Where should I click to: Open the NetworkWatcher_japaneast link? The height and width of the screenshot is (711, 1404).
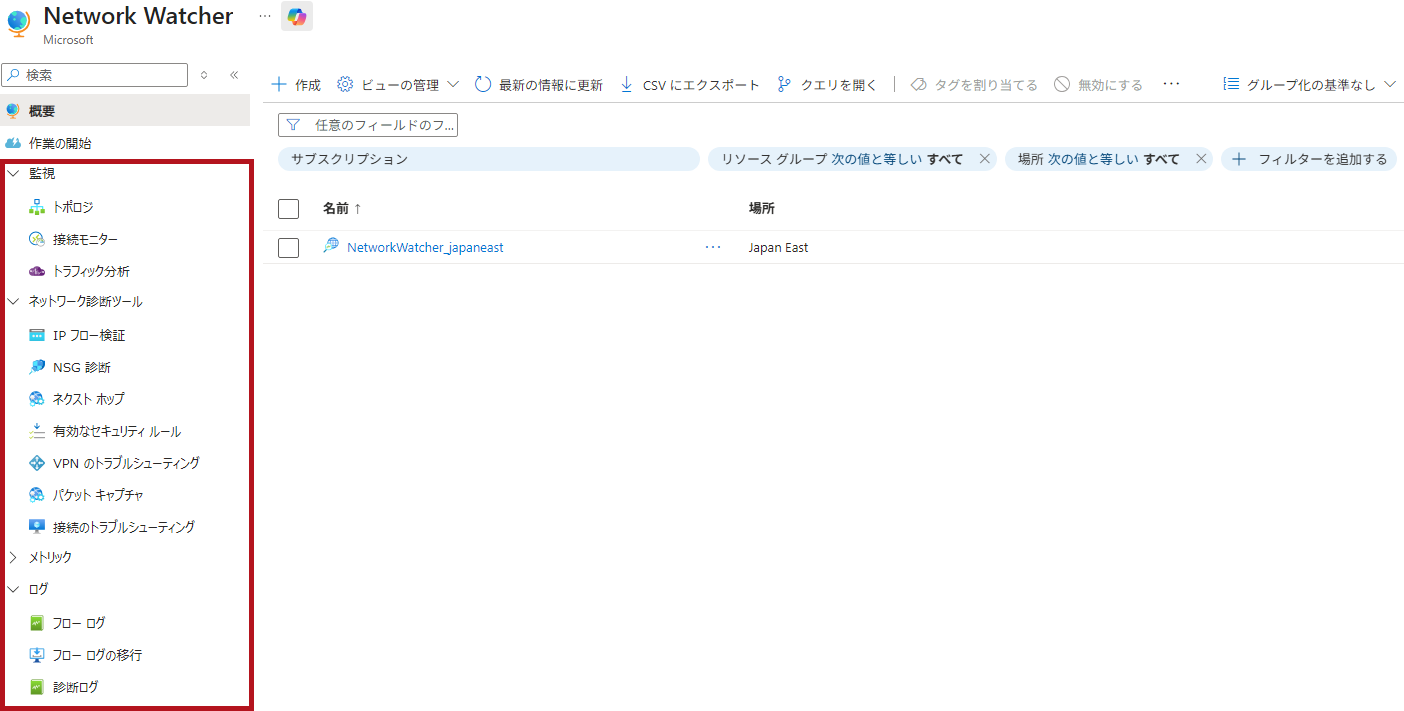tap(425, 247)
